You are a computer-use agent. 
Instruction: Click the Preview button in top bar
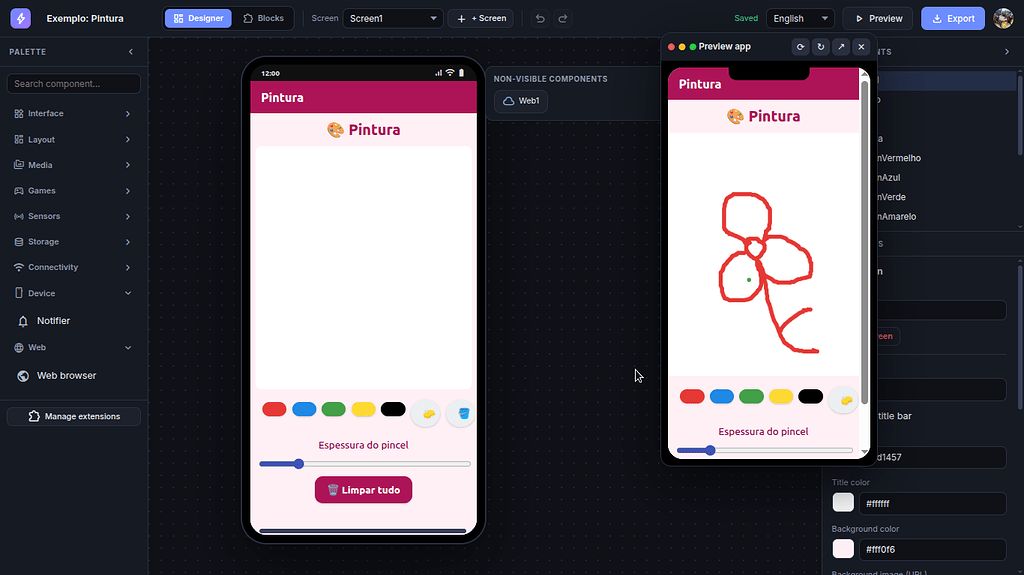879,18
